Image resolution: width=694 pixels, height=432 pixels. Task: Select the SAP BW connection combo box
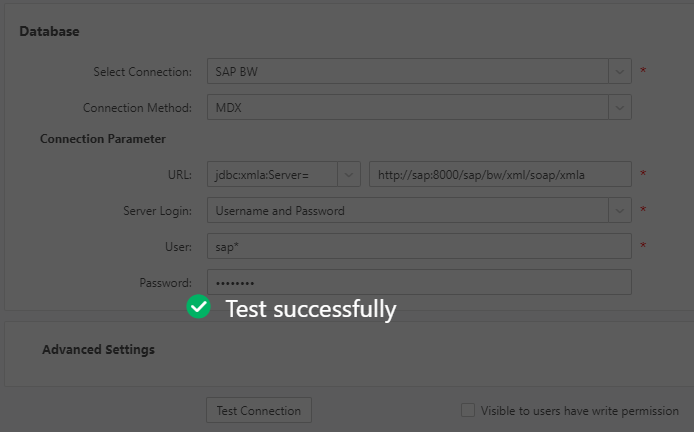407,72
